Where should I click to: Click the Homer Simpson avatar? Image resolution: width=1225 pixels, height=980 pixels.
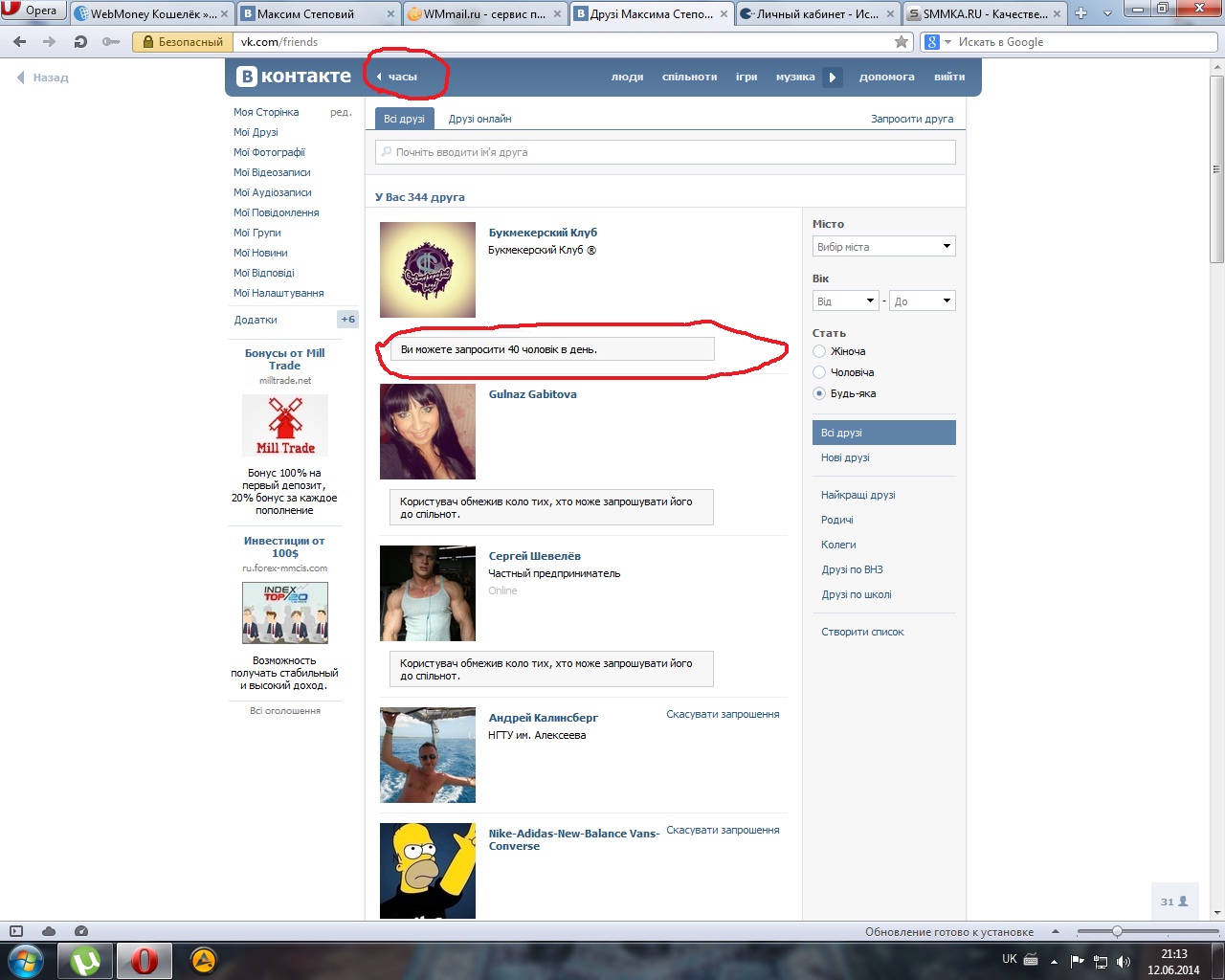coord(428,871)
